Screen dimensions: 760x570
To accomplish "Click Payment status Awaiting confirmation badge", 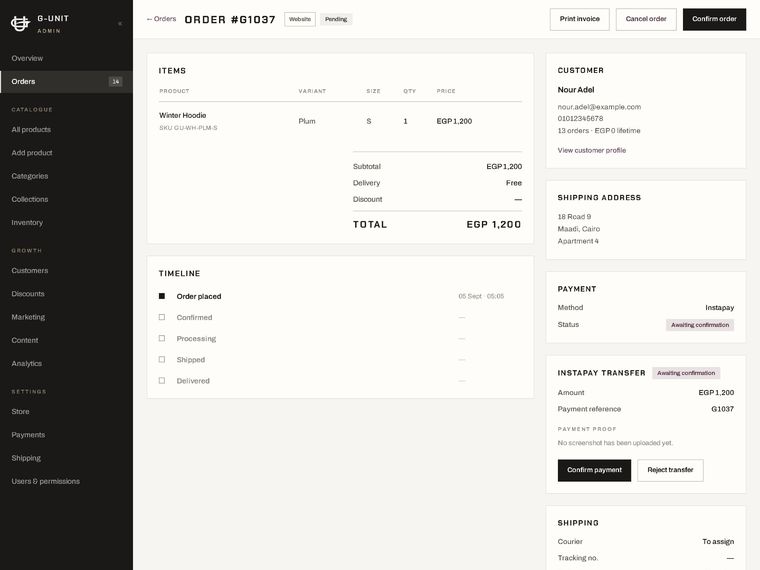I will point(700,325).
